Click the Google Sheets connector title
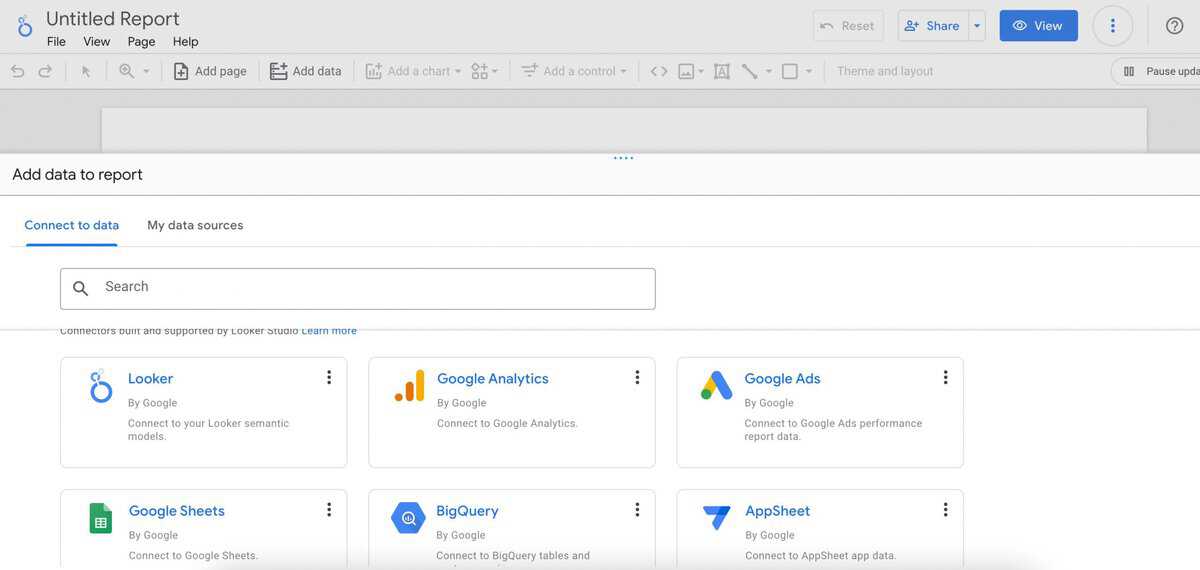 tap(177, 510)
